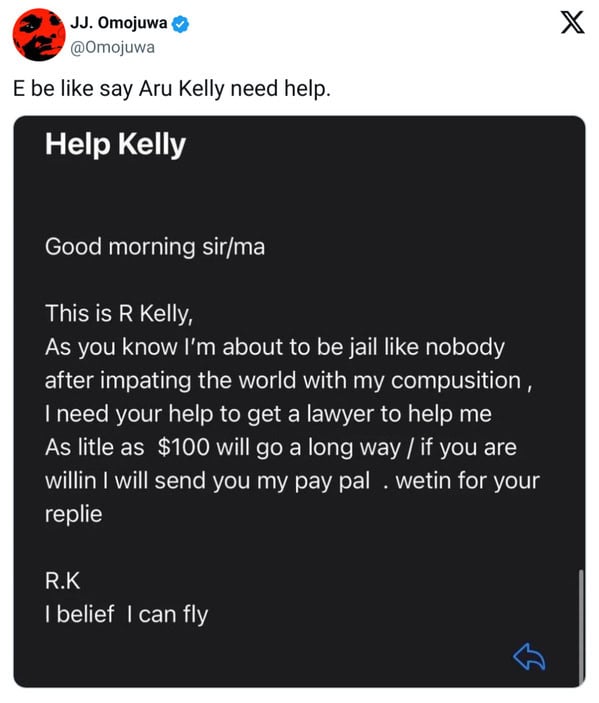Open JJ. Omojuwa's profile avatar
The width and height of the screenshot is (599, 703).
click(x=39, y=35)
